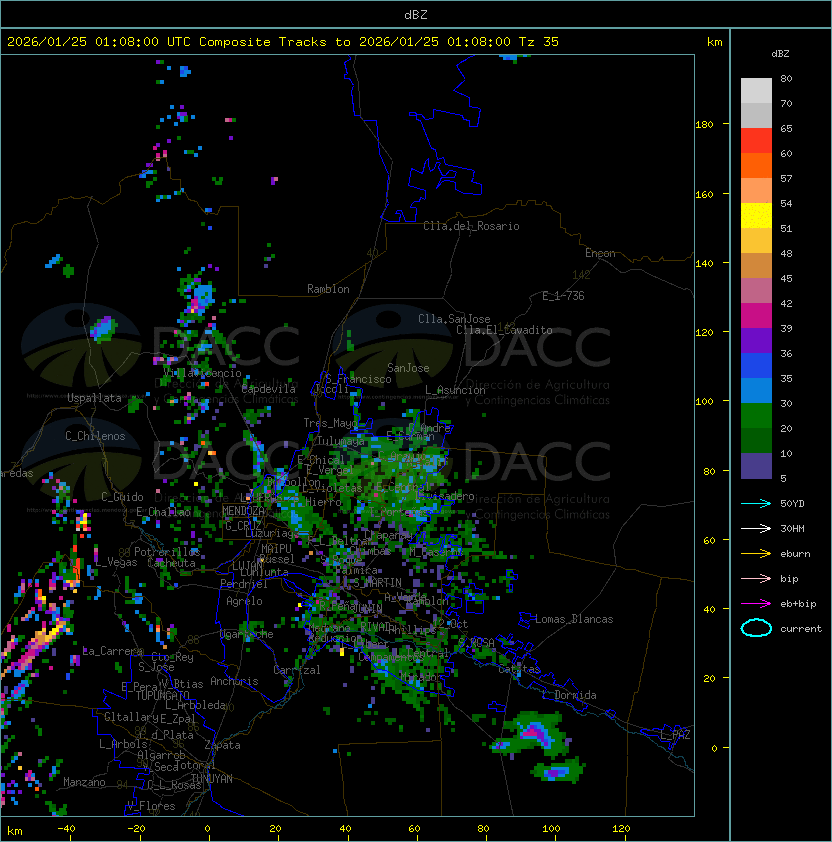Pick the bright green 20–30 dBZ legend band
The image size is (832, 842).
point(756,416)
